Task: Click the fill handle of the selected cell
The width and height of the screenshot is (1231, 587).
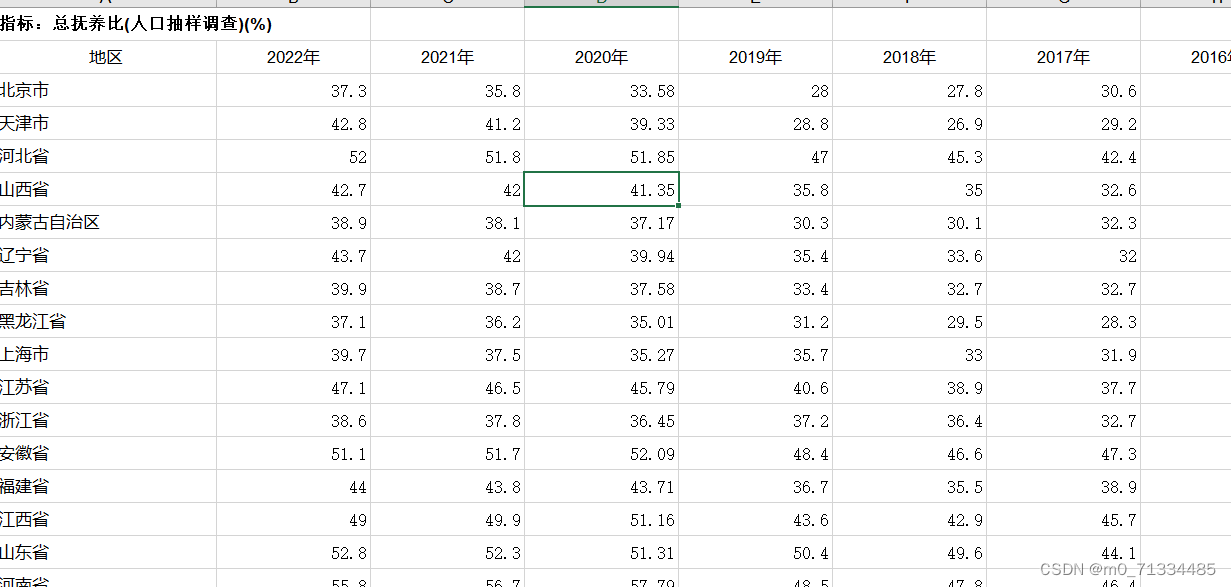Action: pyautogui.click(x=679, y=204)
